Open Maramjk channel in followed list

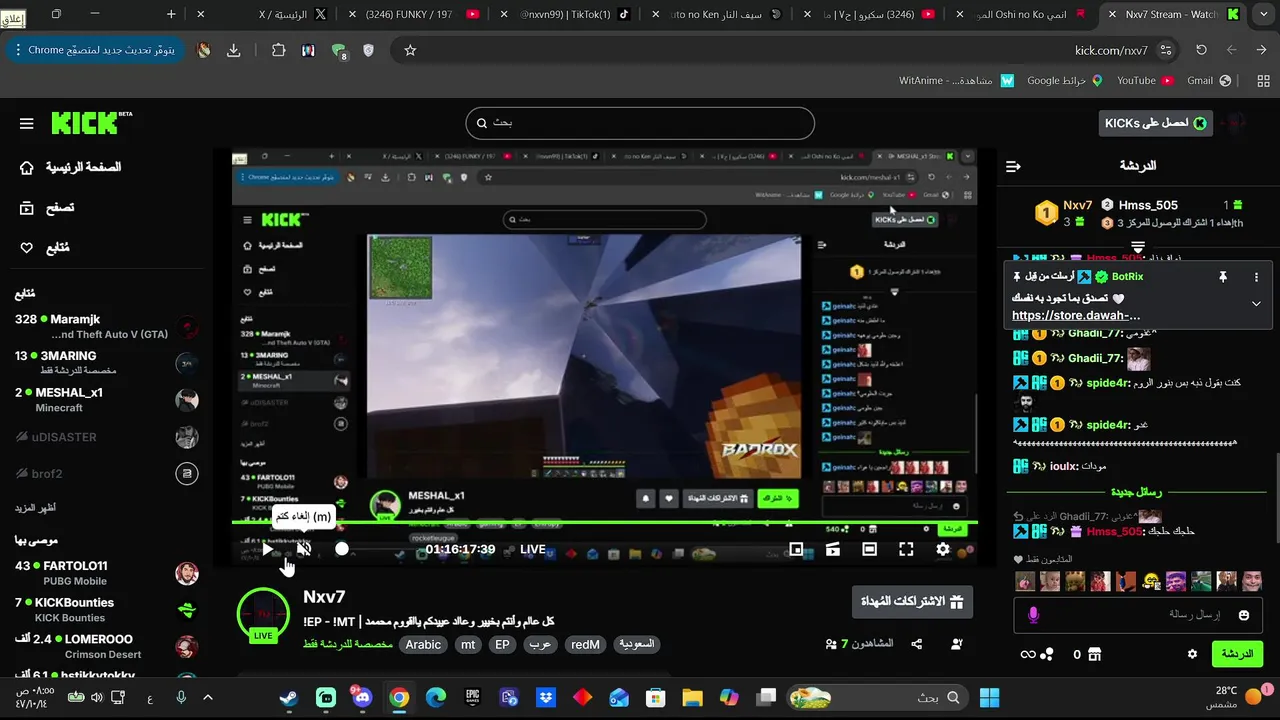tap(106, 326)
